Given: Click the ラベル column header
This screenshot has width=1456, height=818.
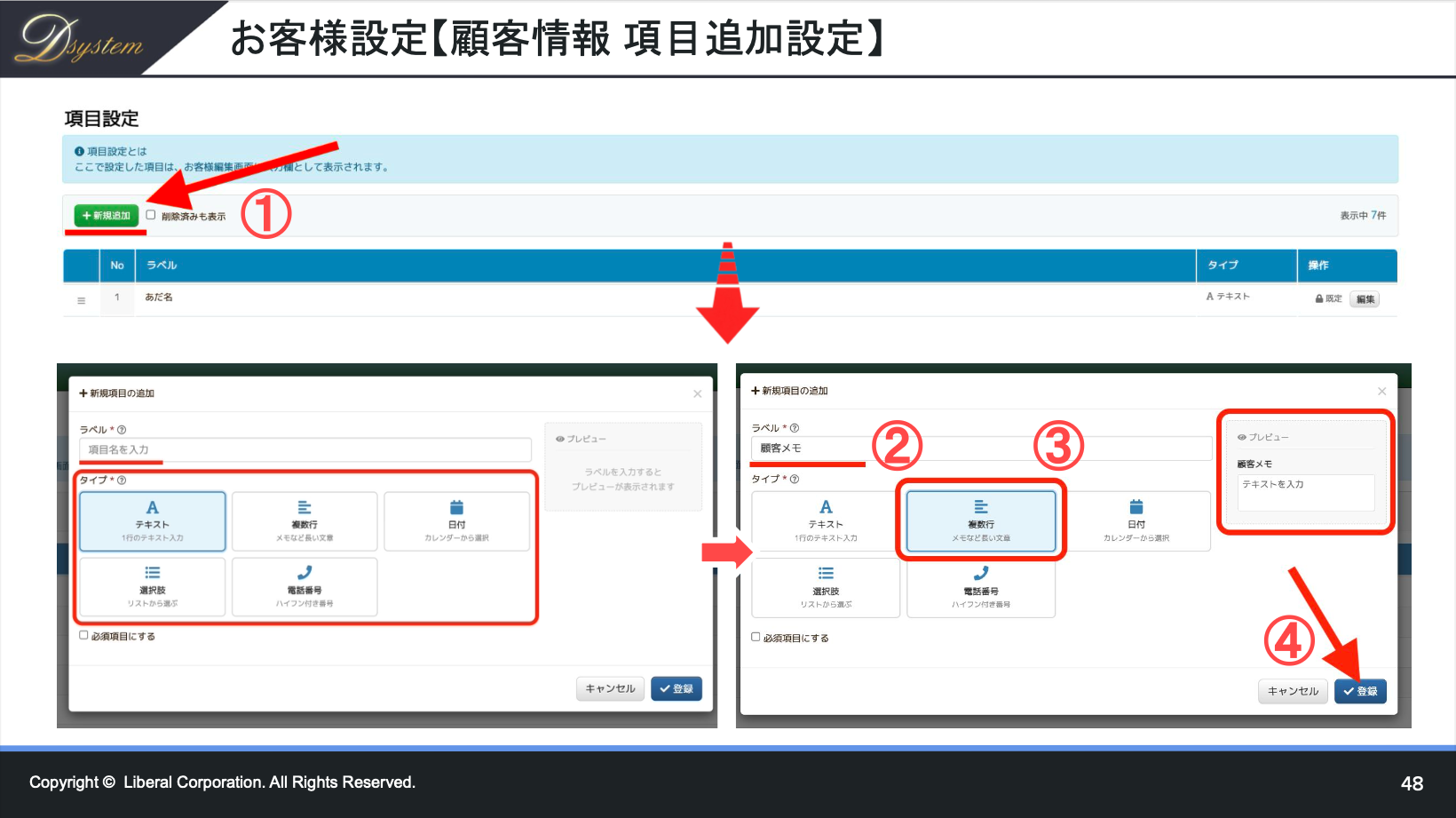Looking at the screenshot, I should 162,266.
